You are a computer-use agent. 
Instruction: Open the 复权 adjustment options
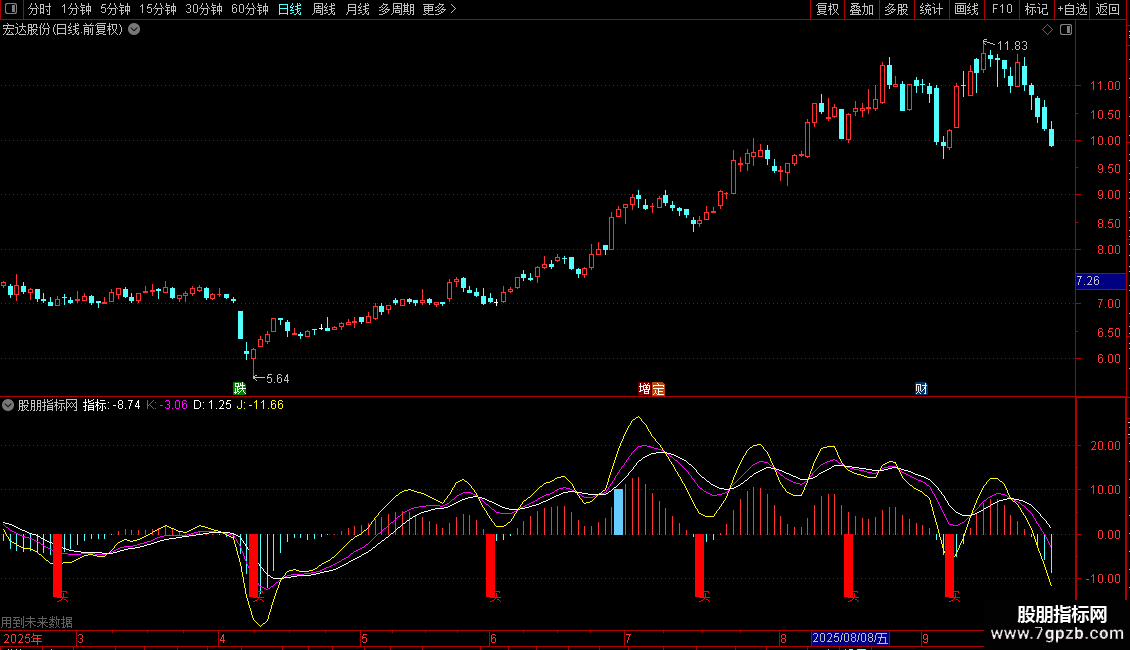click(x=827, y=9)
